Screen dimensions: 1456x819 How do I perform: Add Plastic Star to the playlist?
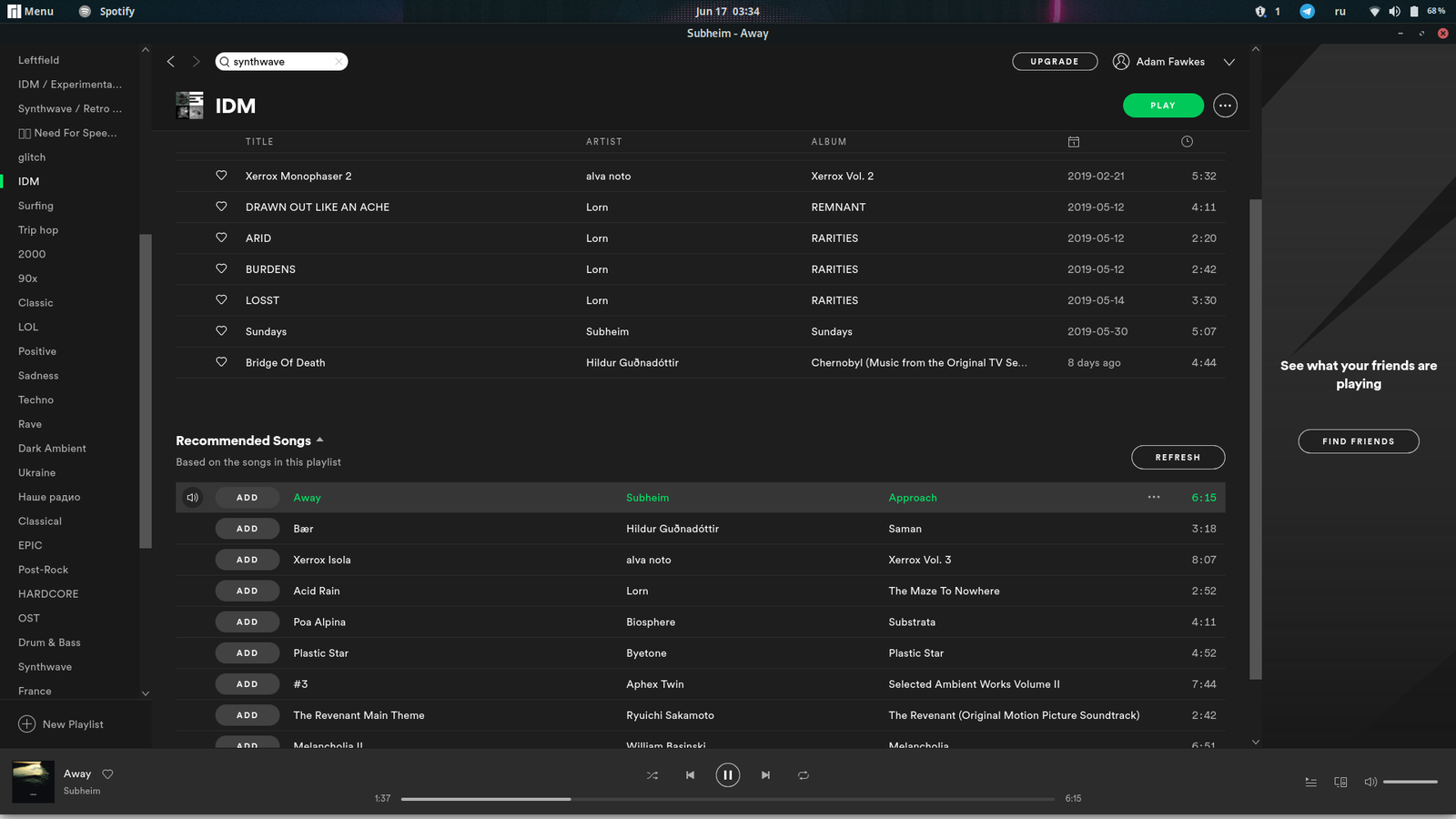[247, 653]
